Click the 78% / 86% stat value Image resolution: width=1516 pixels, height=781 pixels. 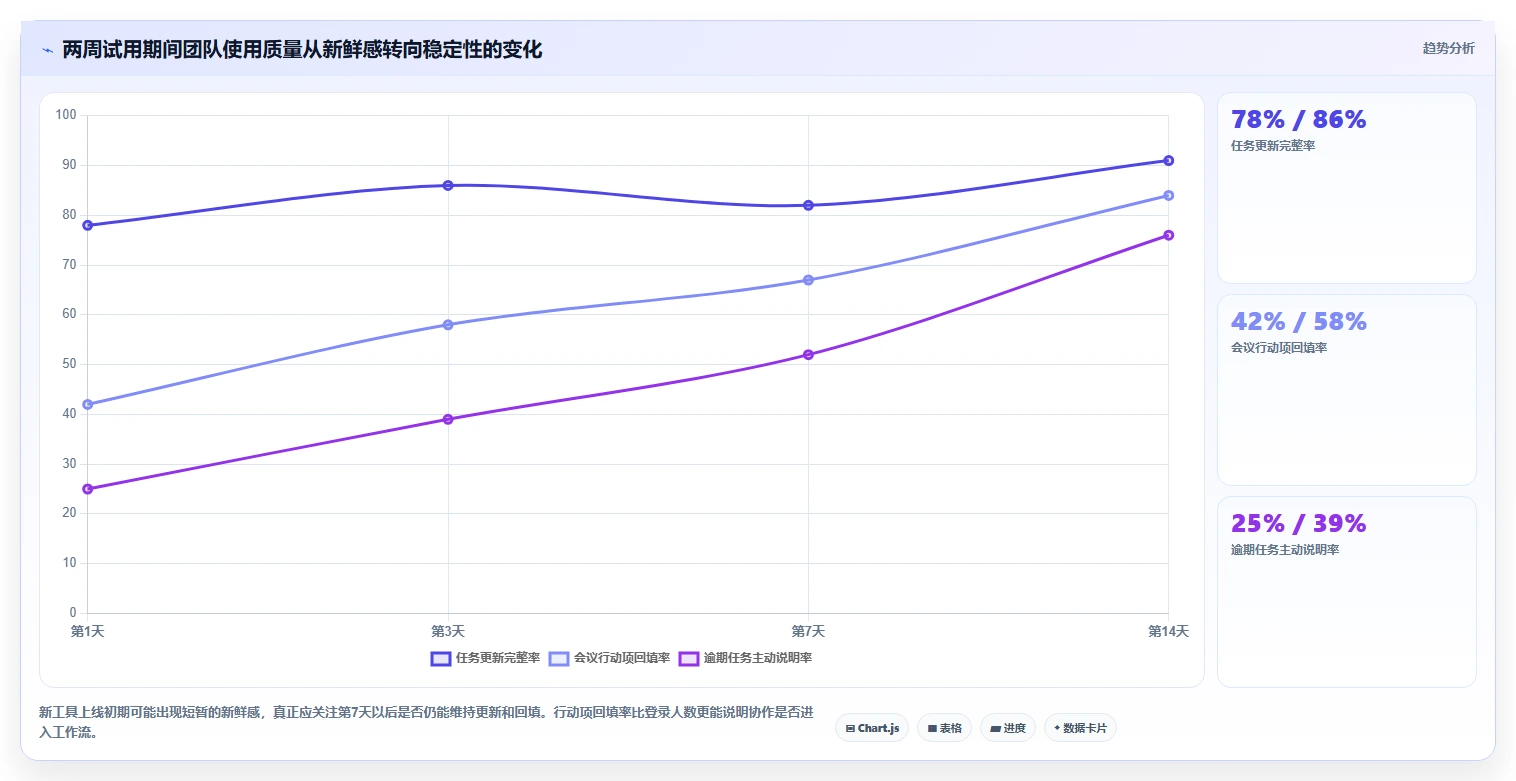[1298, 119]
